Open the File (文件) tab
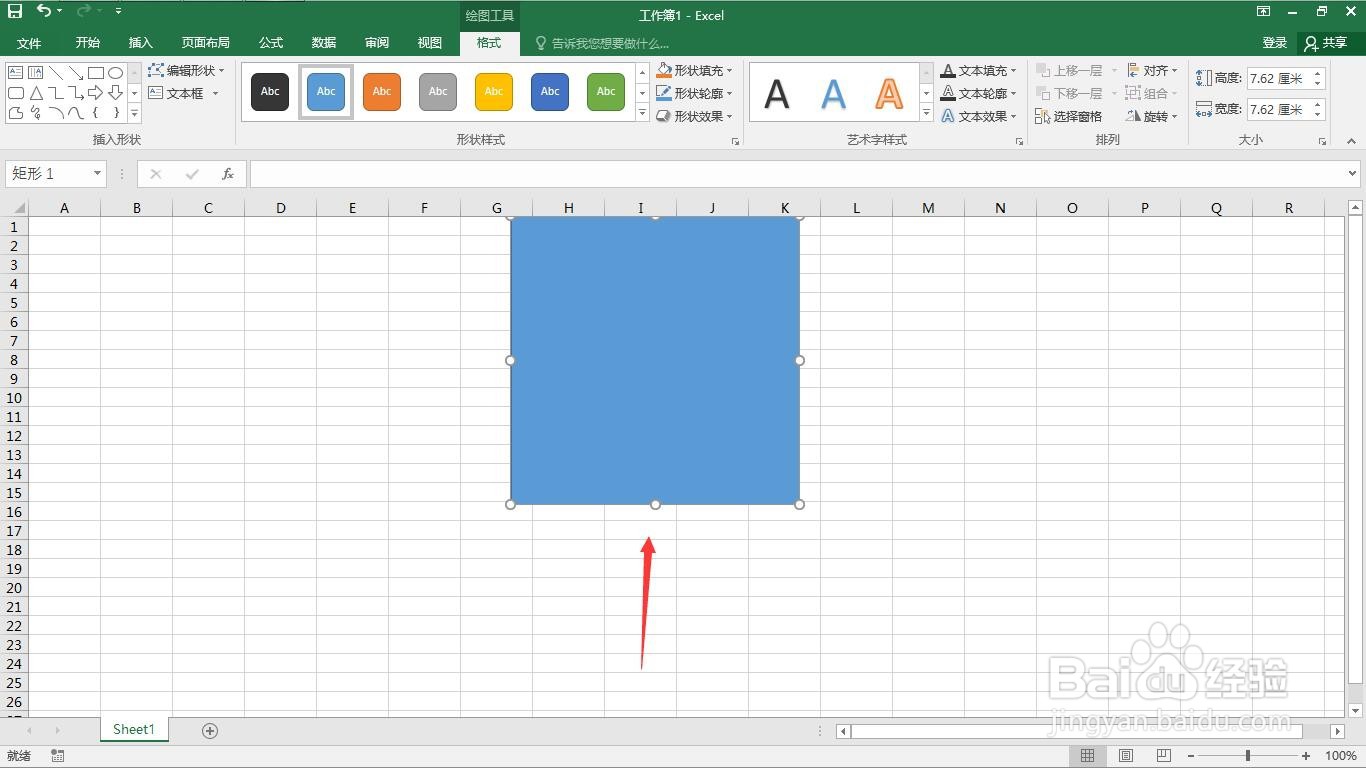The height and width of the screenshot is (768, 1366). pos(29,43)
